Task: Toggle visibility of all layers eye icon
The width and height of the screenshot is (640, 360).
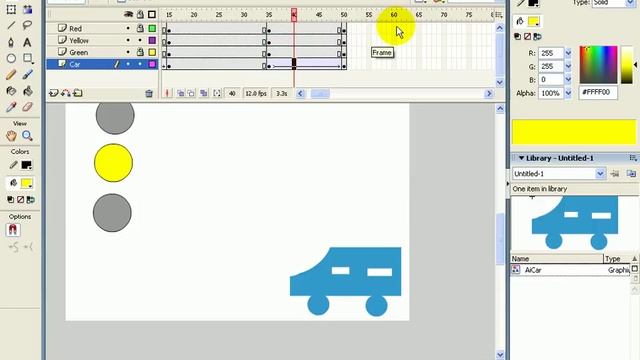Action: [x=128, y=14]
